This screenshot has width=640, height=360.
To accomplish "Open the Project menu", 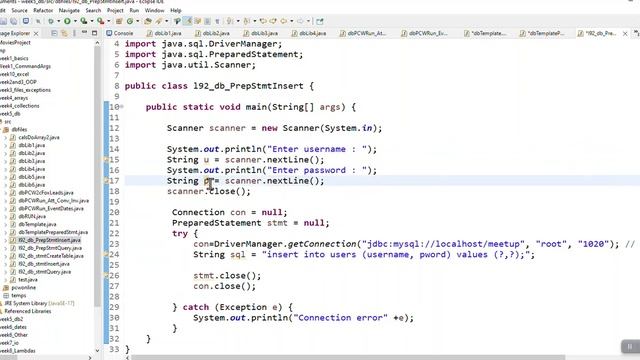I will (x=115, y=10).
